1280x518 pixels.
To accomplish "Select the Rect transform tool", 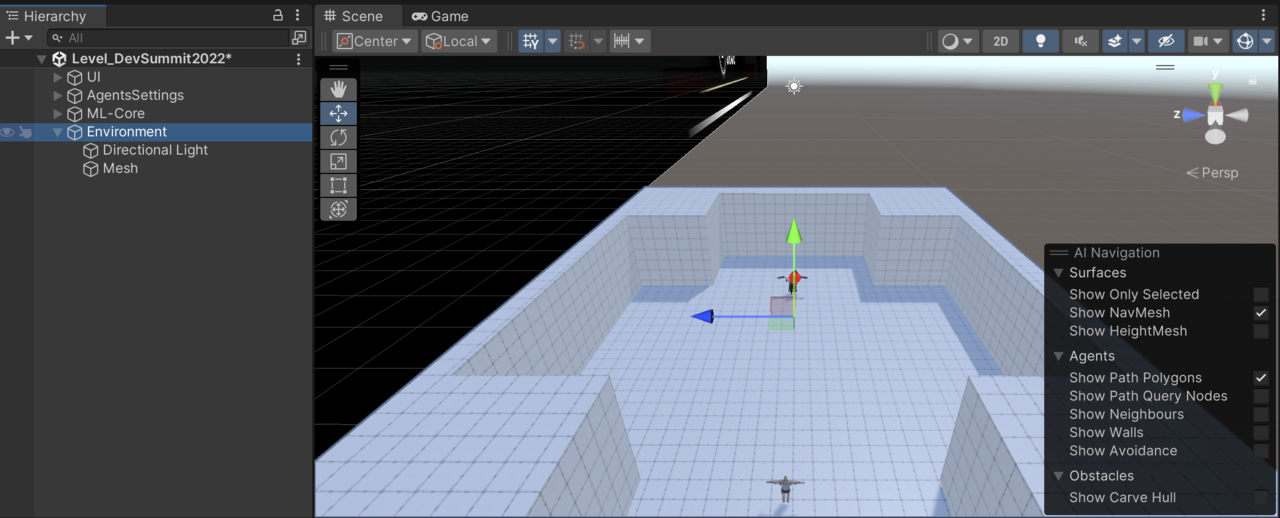I will click(338, 185).
